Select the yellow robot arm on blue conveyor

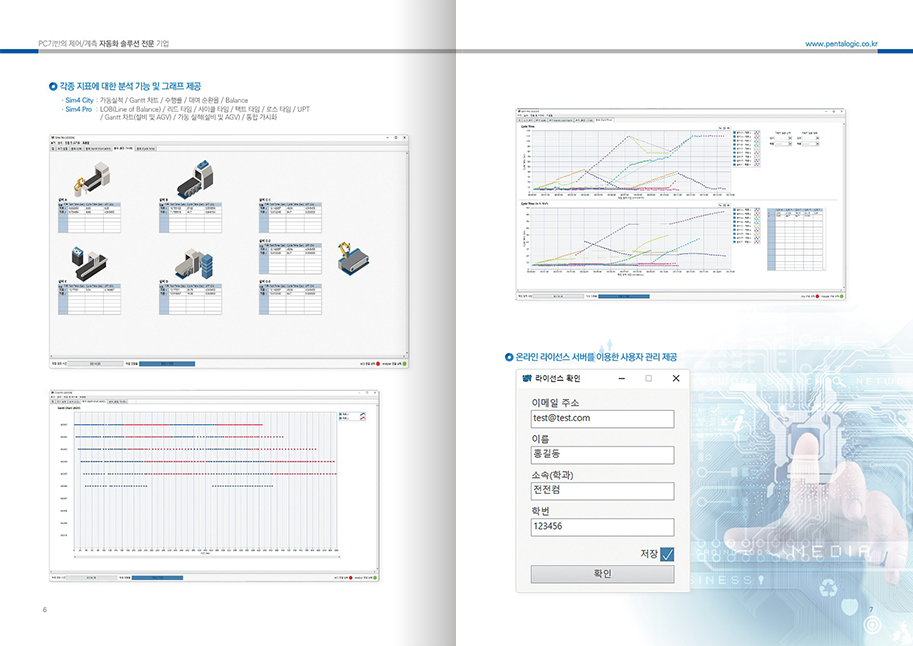(x=355, y=257)
